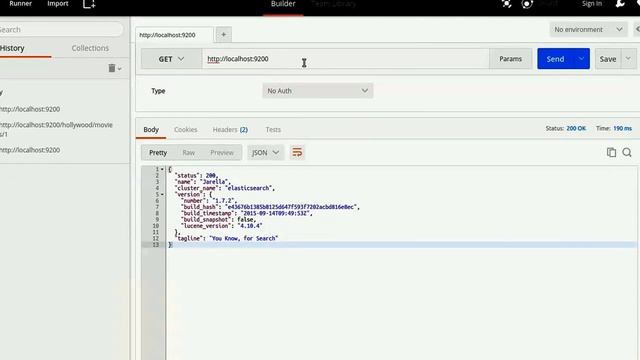Click the Send button
The width and height of the screenshot is (640, 360).
556,59
